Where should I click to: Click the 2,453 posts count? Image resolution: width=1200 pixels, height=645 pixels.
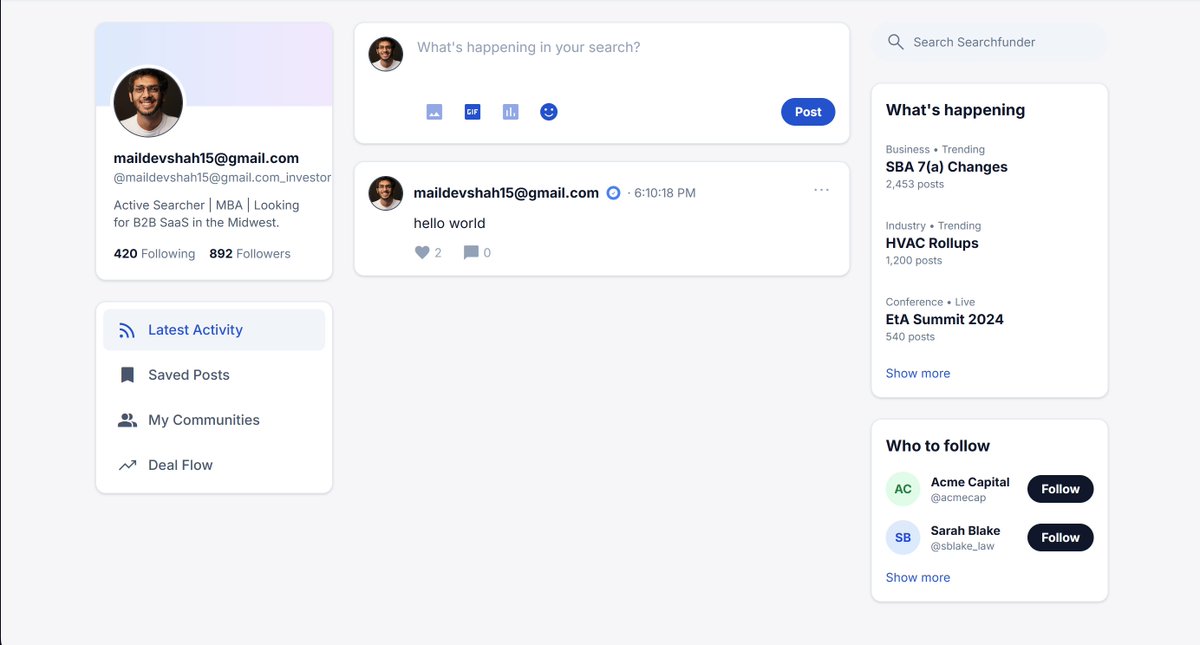click(914, 185)
